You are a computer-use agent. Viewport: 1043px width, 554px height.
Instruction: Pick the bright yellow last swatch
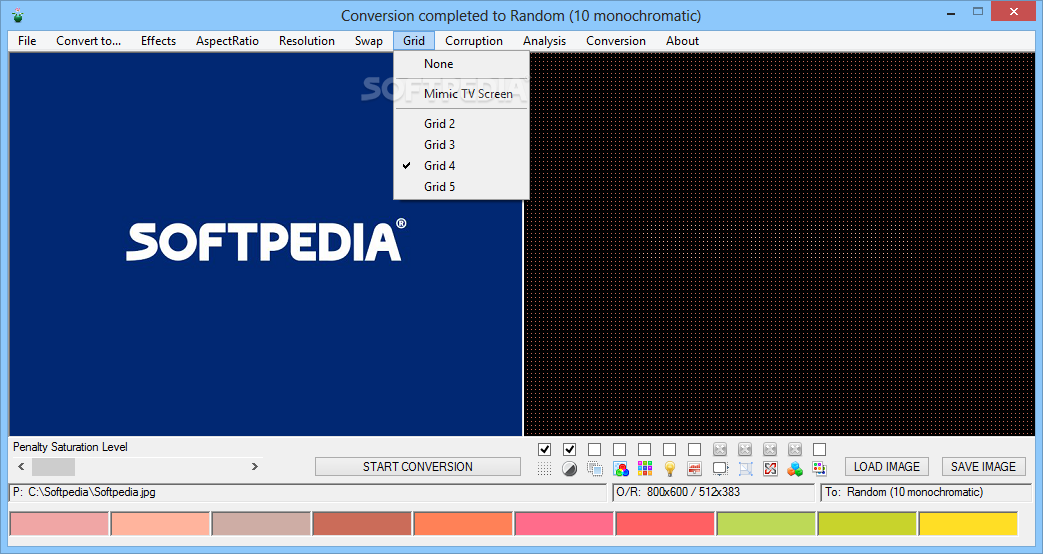coord(968,524)
